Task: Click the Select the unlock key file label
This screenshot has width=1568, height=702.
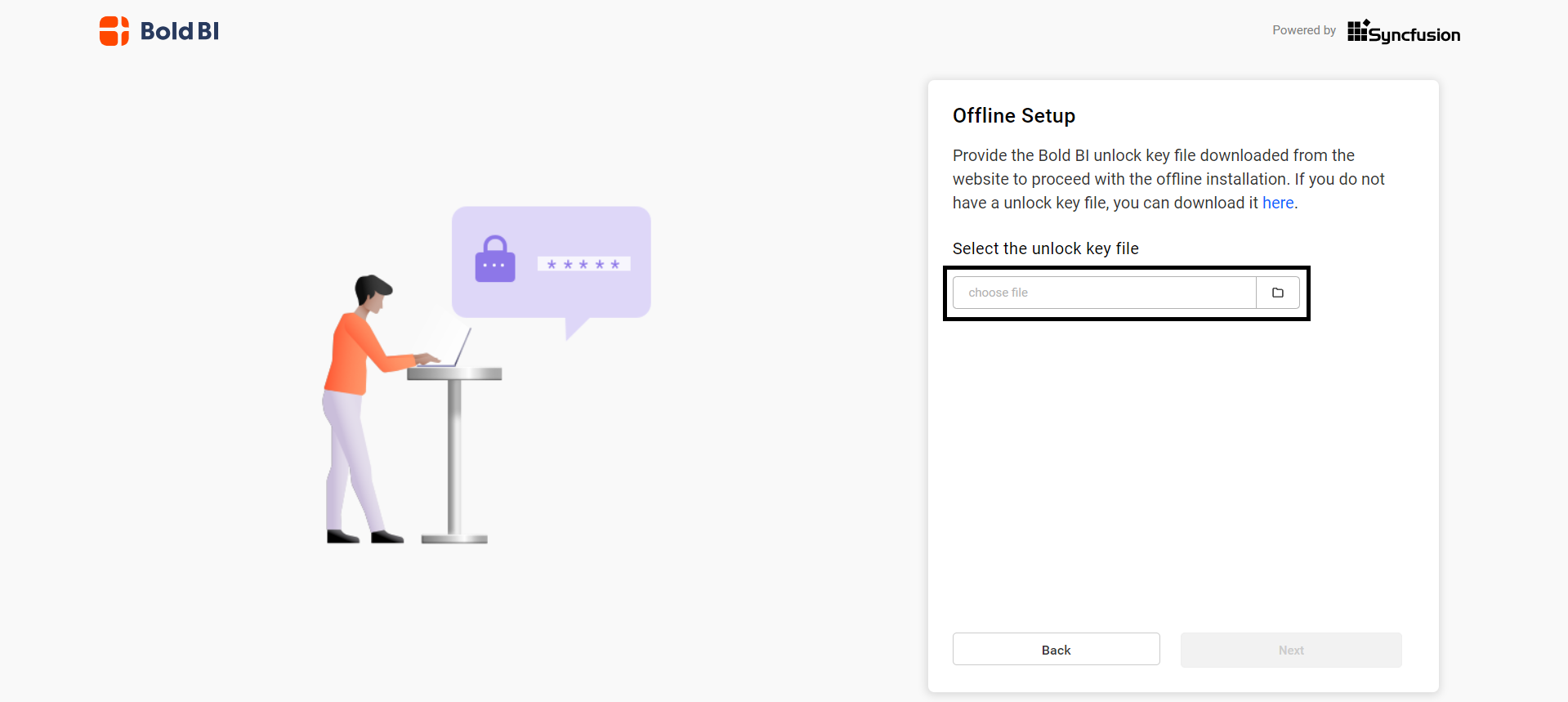Action: (1046, 248)
